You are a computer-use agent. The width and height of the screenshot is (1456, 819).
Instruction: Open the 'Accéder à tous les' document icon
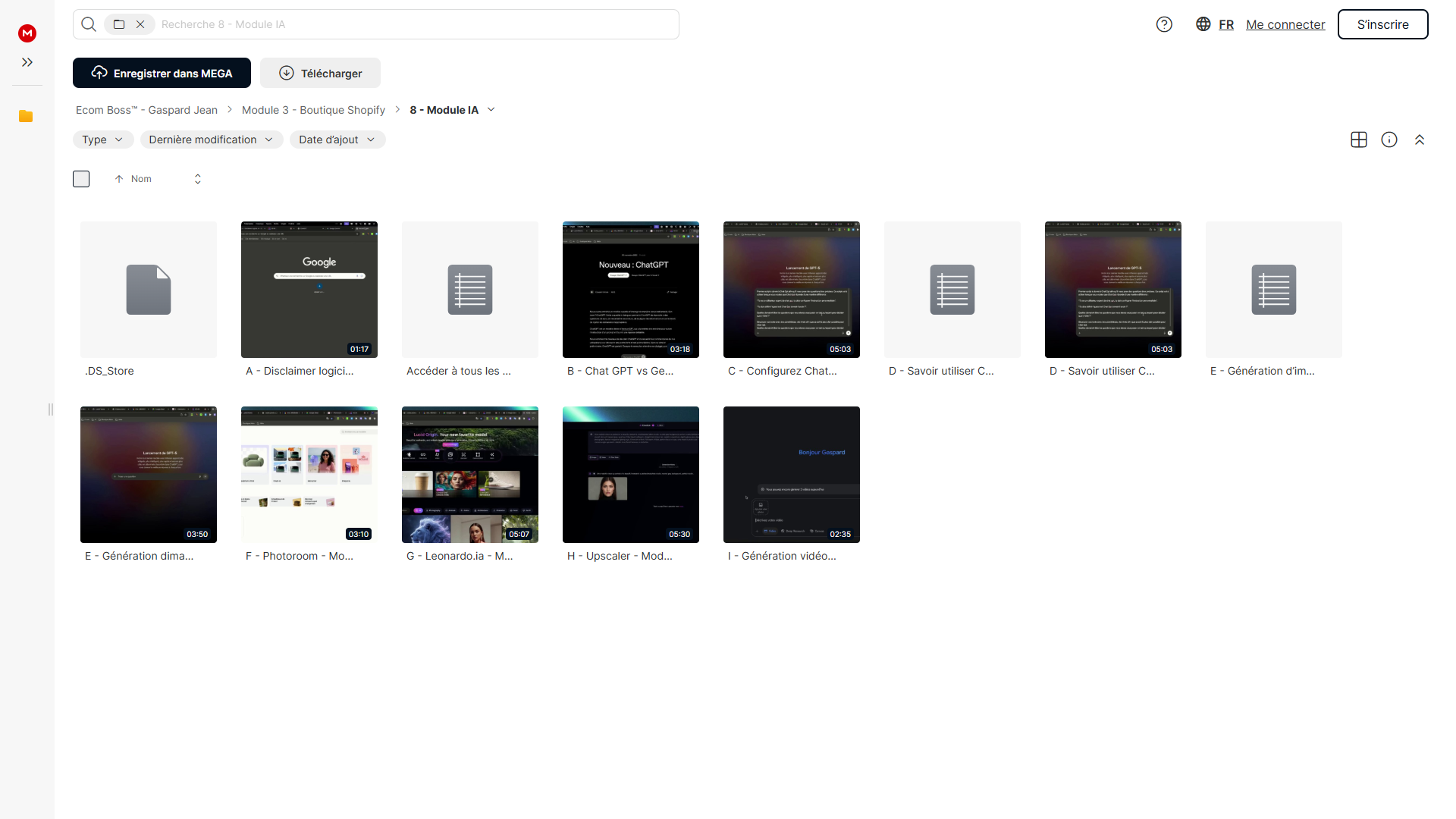pyautogui.click(x=470, y=290)
